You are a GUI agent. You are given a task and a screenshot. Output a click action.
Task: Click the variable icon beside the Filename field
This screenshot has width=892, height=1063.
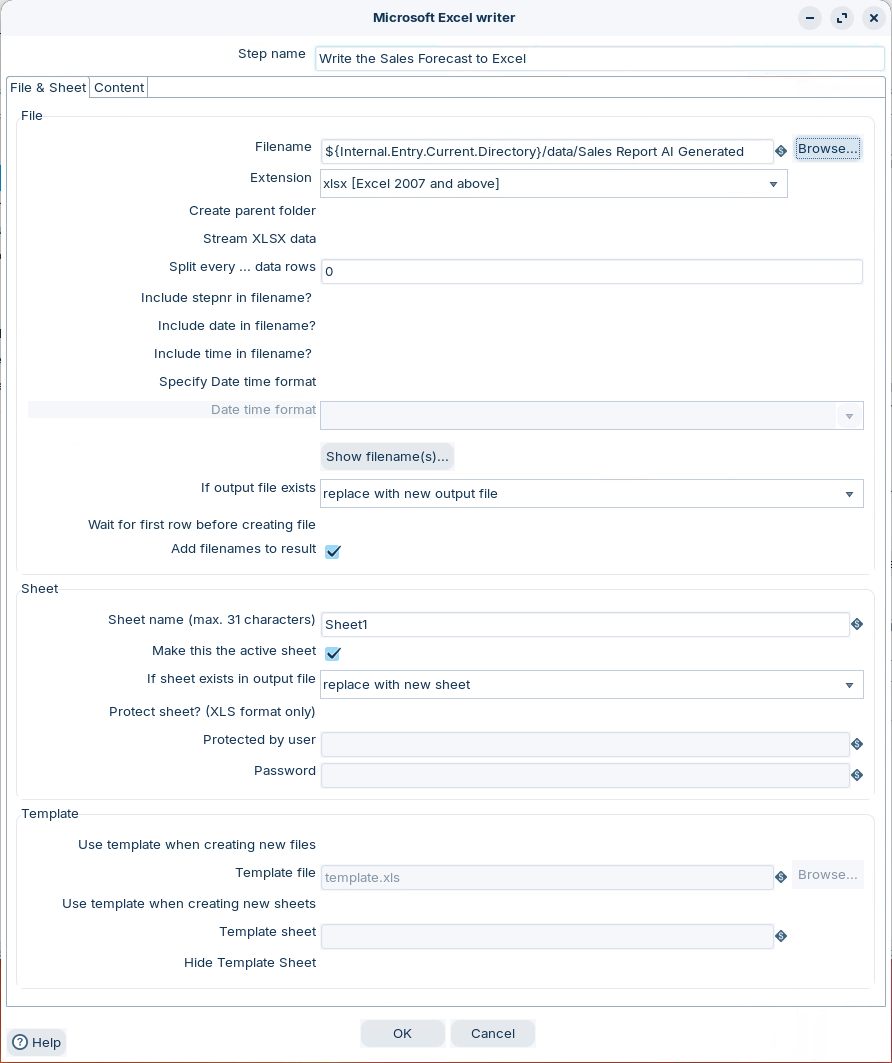tap(781, 151)
